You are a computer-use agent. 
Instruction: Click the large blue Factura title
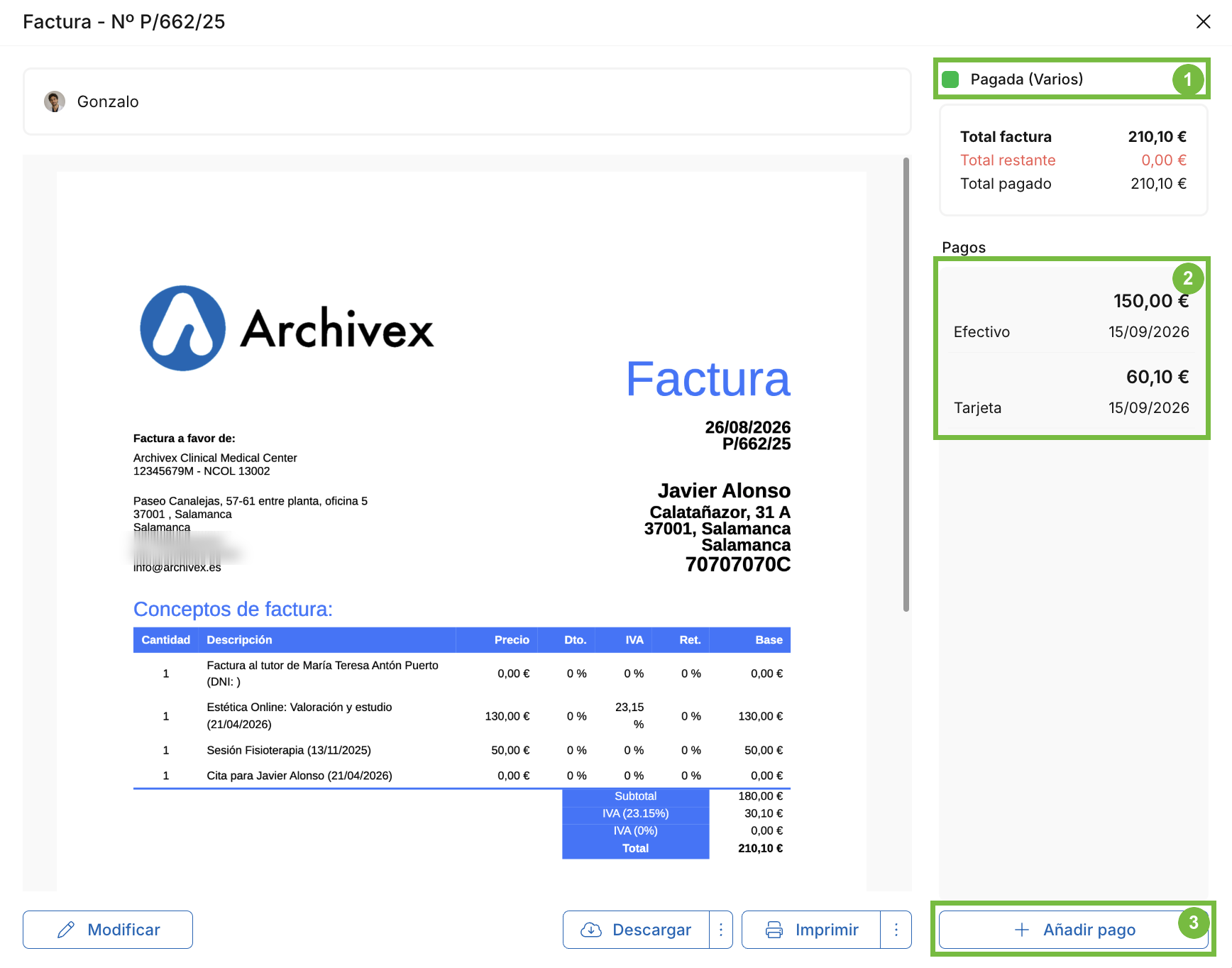point(708,379)
